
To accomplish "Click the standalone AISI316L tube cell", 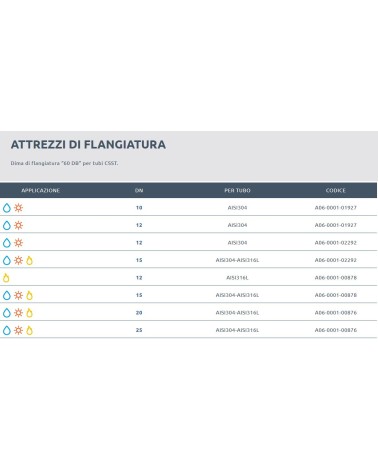I will tap(237, 278).
